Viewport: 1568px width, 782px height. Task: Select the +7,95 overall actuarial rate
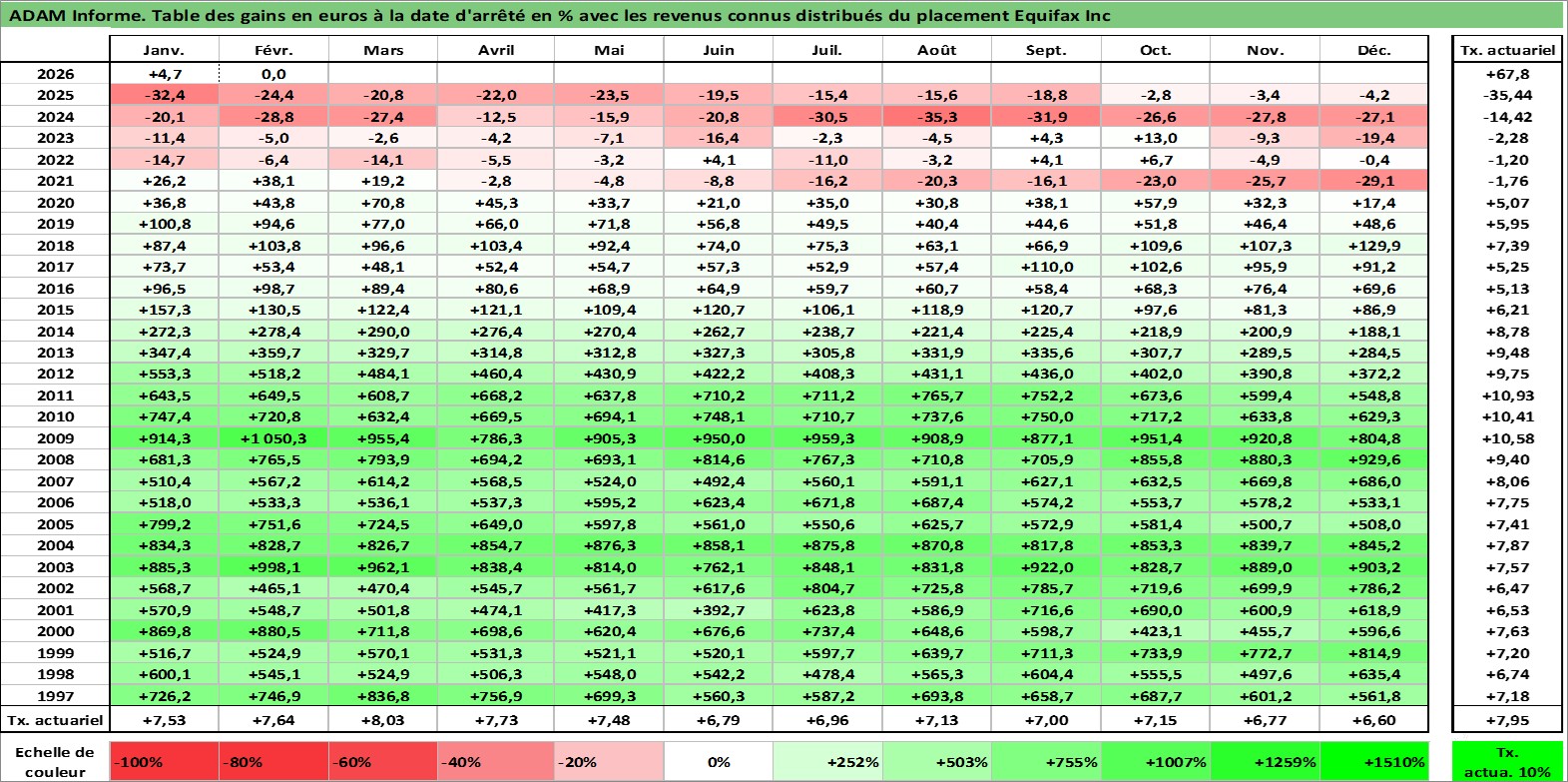coord(1507,720)
